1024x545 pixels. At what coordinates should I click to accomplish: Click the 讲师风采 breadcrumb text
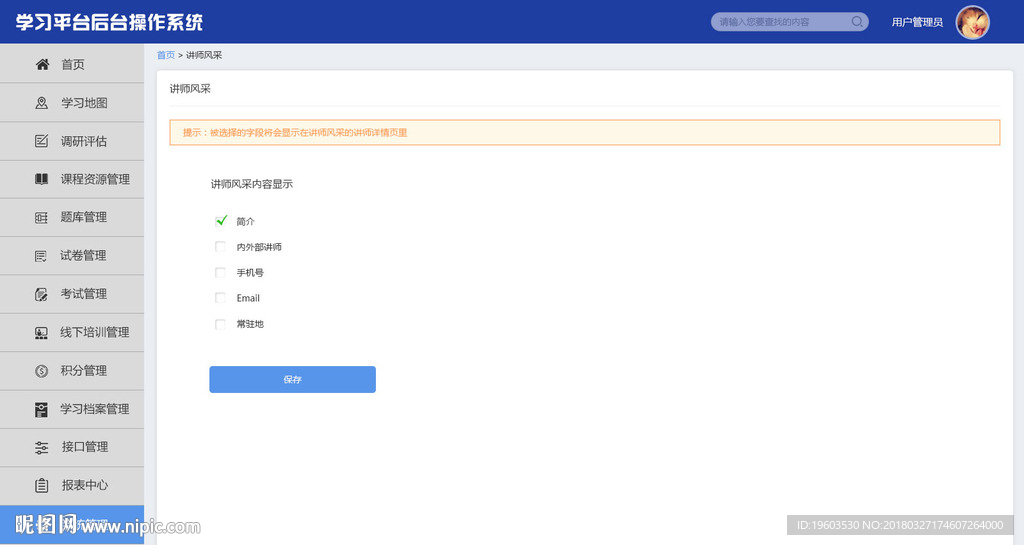(204, 55)
